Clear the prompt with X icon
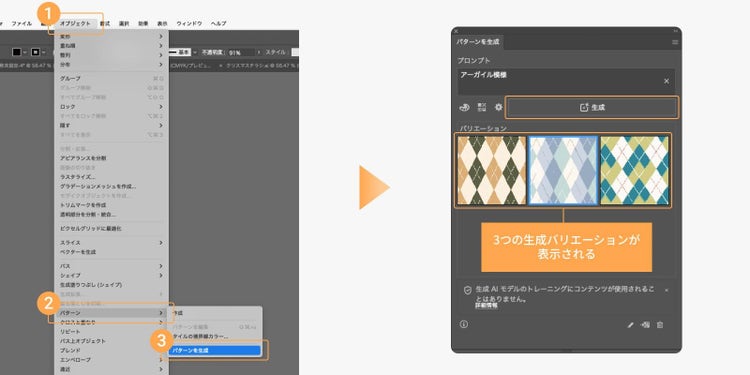Image resolution: width=750 pixels, height=375 pixels. pos(666,81)
